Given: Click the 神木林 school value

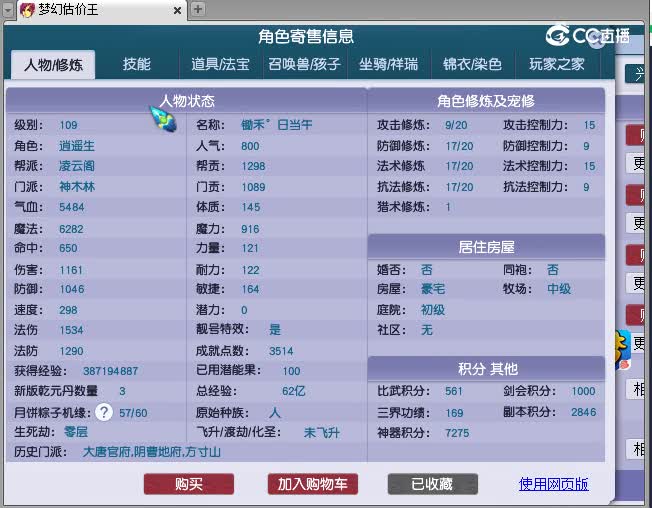Looking at the screenshot, I should 77,187.
